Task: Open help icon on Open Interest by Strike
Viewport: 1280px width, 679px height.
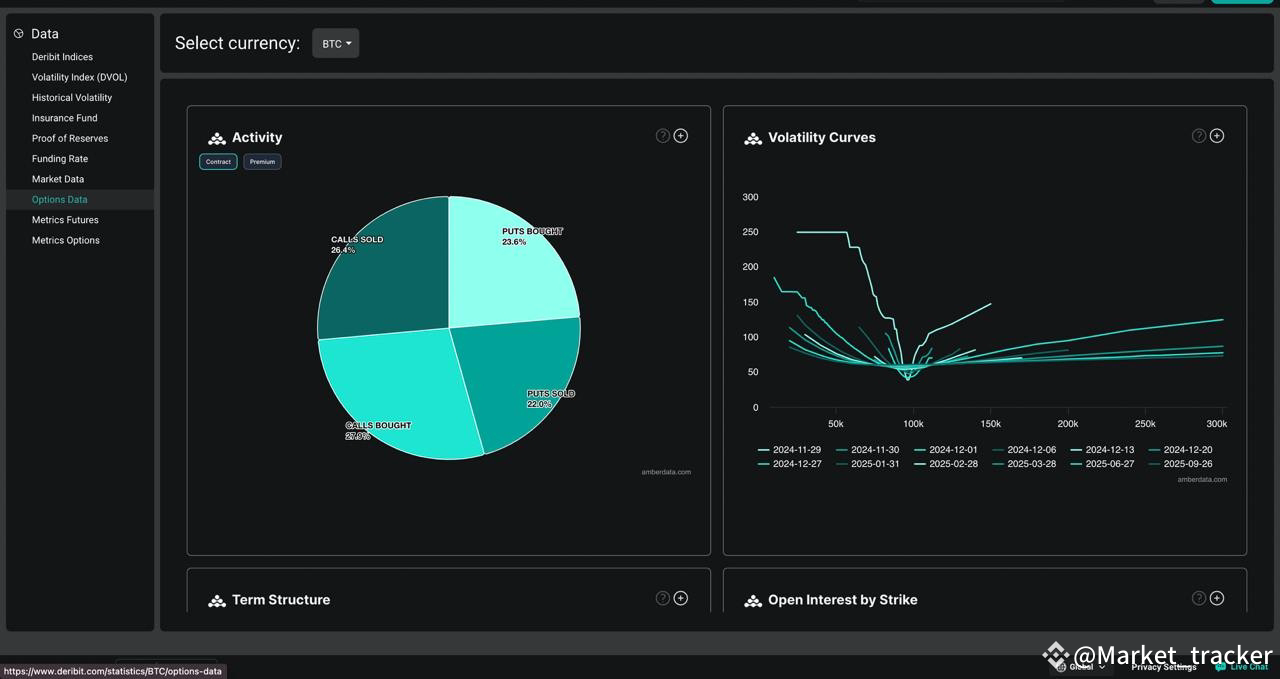Action: [x=1198, y=598]
